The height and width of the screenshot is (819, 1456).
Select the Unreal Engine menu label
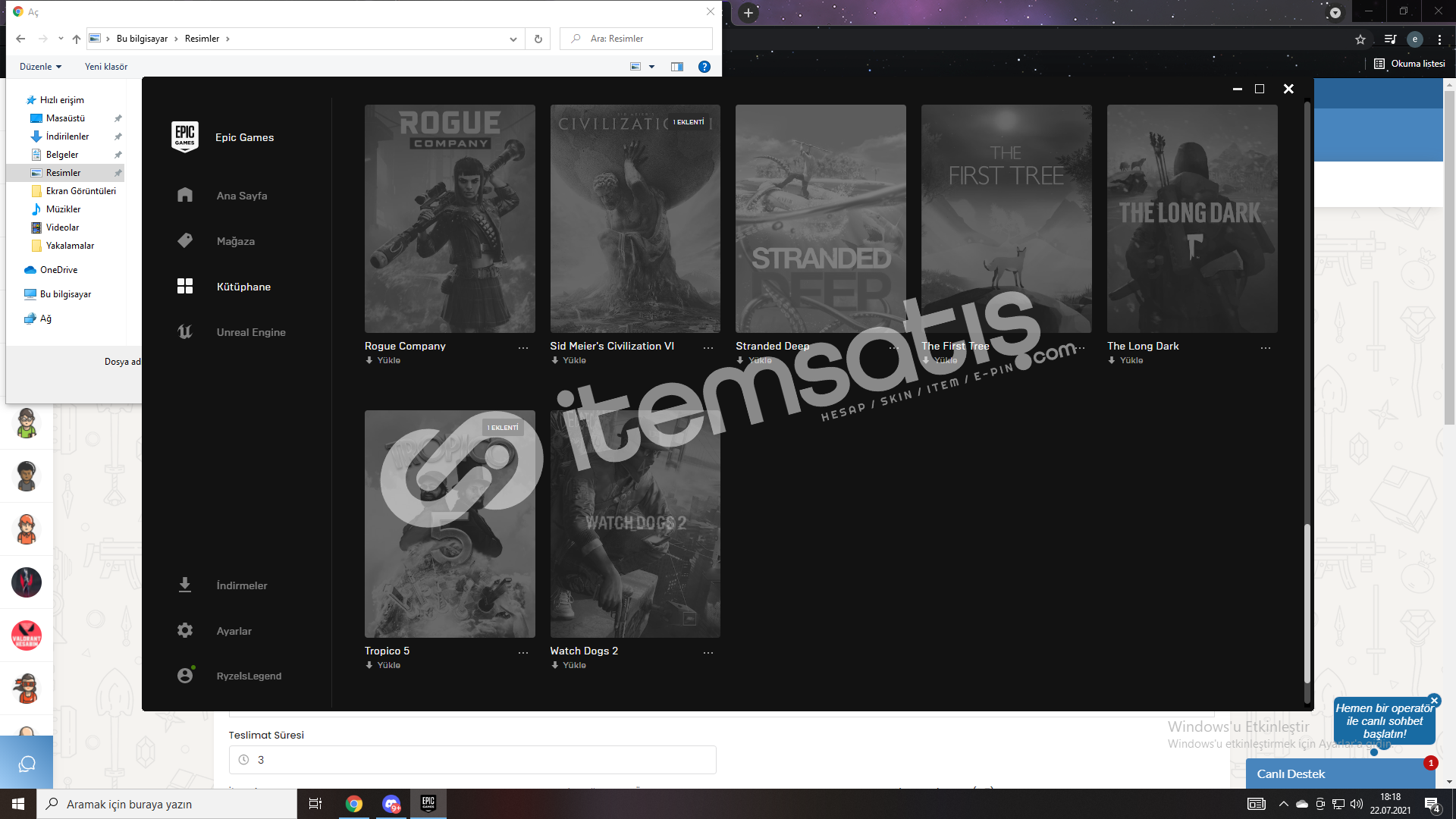click(x=251, y=332)
